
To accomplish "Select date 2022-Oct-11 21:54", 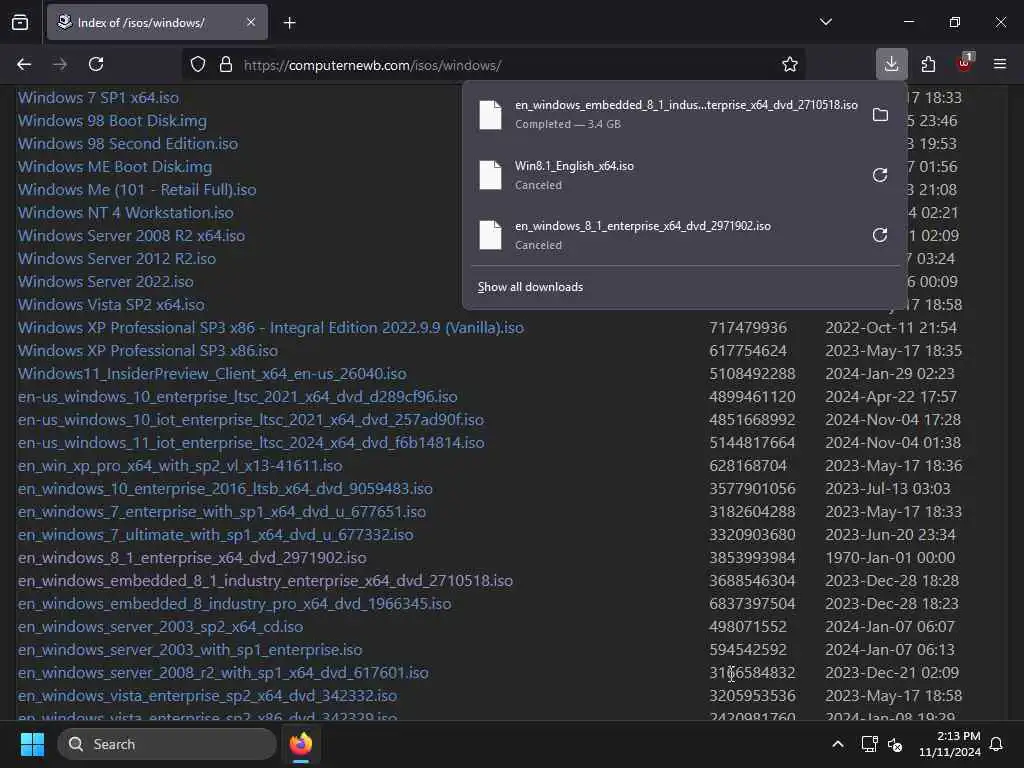I will (891, 328).
